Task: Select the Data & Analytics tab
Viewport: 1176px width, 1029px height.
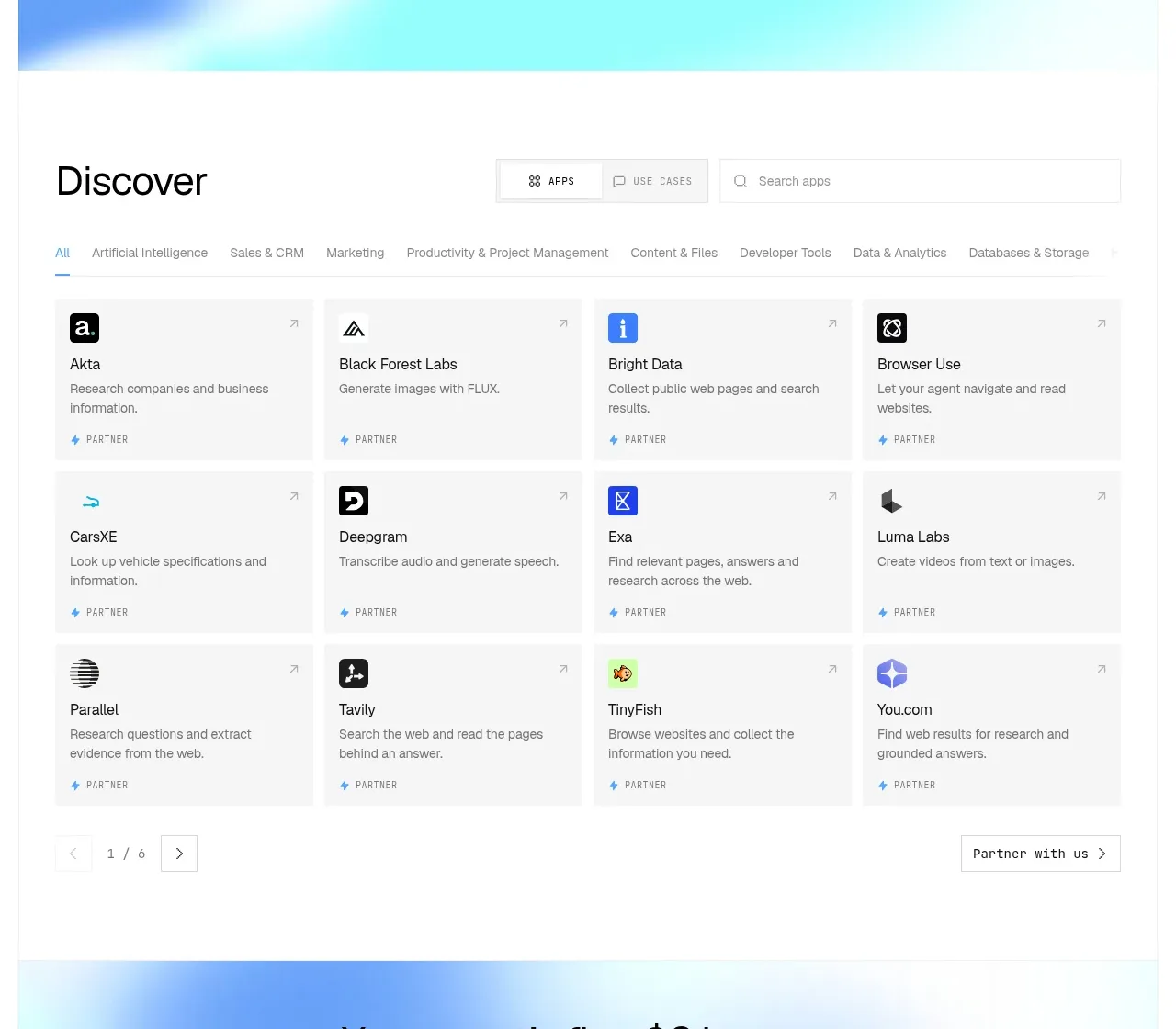Action: coord(899,253)
